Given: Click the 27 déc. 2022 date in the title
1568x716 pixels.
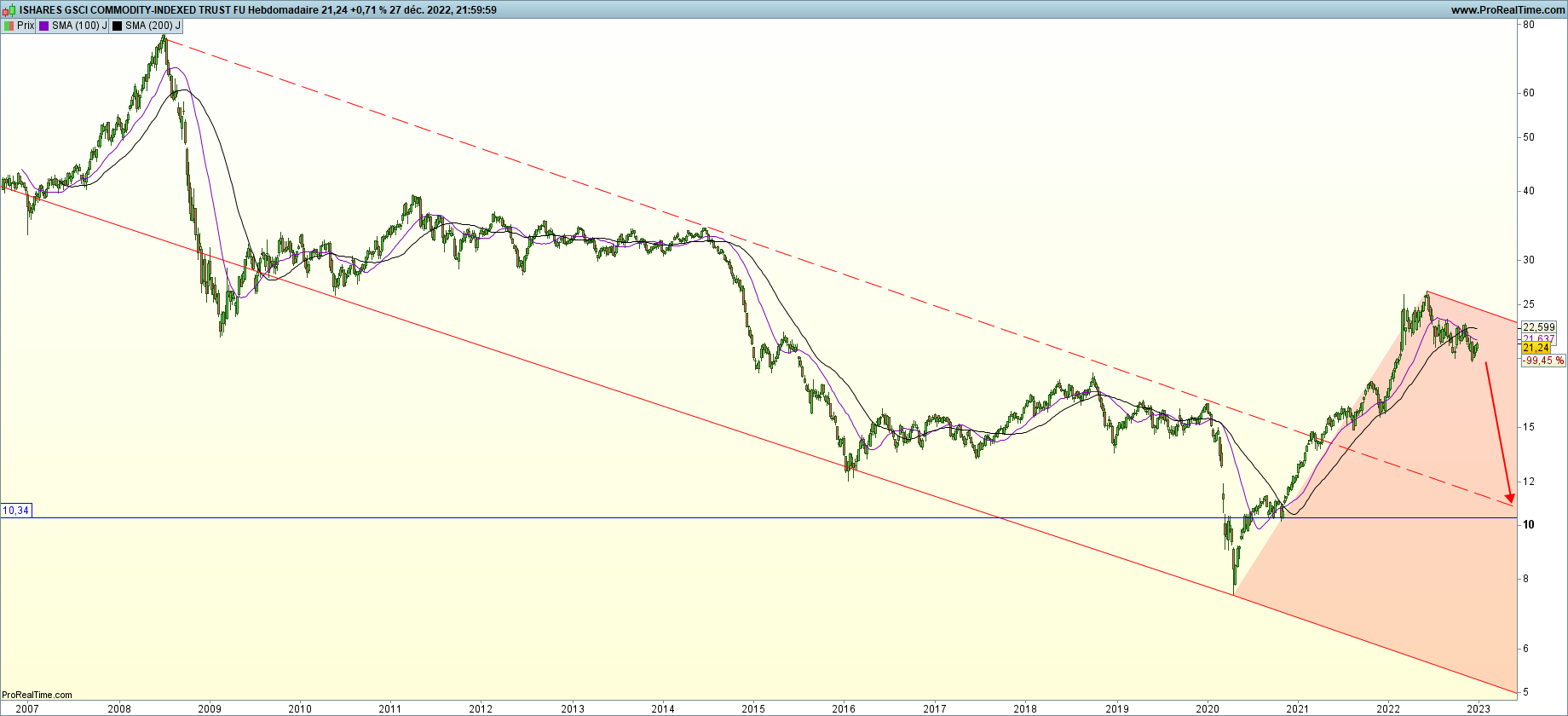Looking at the screenshot, I should [x=420, y=10].
